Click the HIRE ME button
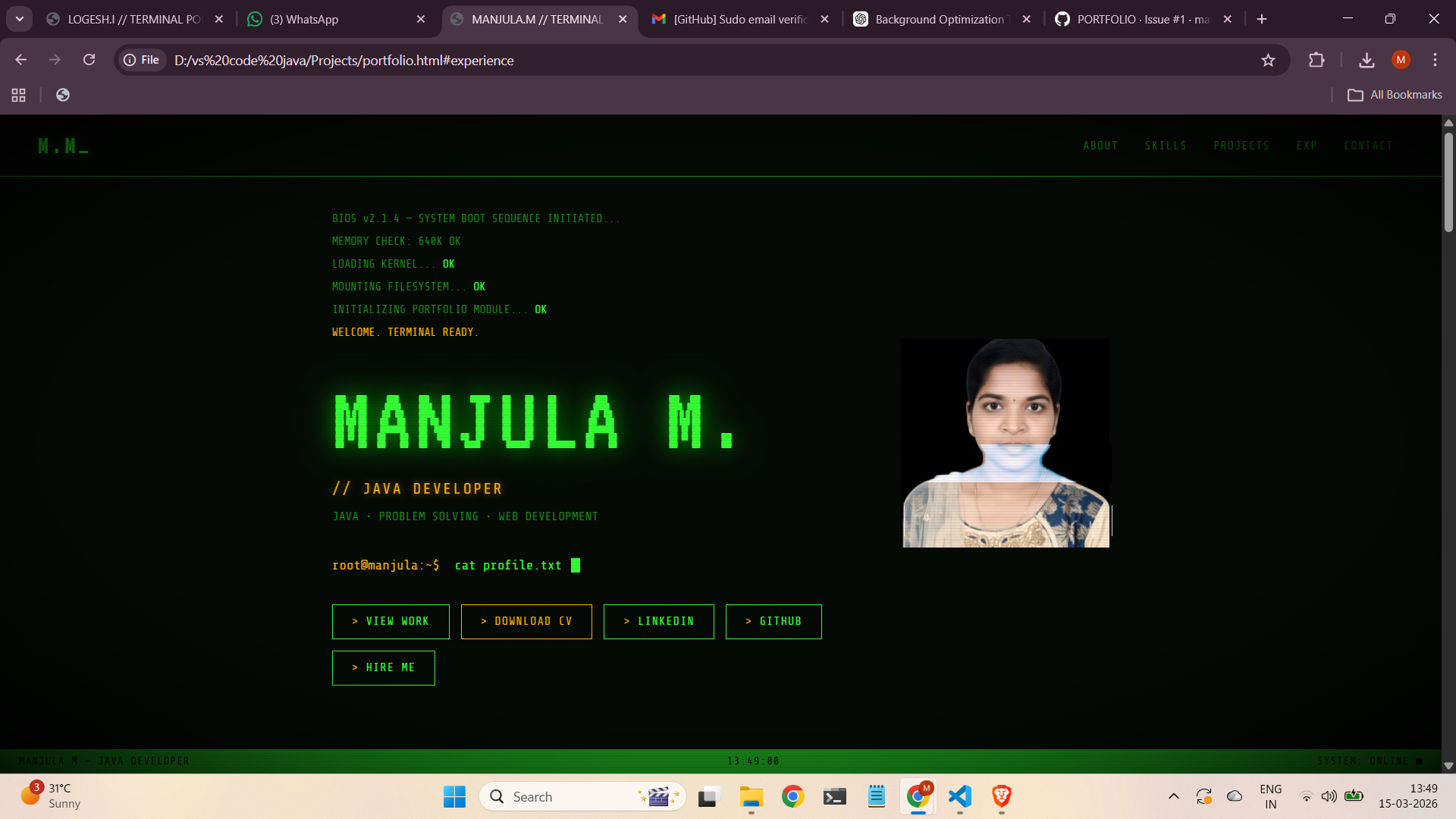The width and height of the screenshot is (1456, 819). (384, 668)
